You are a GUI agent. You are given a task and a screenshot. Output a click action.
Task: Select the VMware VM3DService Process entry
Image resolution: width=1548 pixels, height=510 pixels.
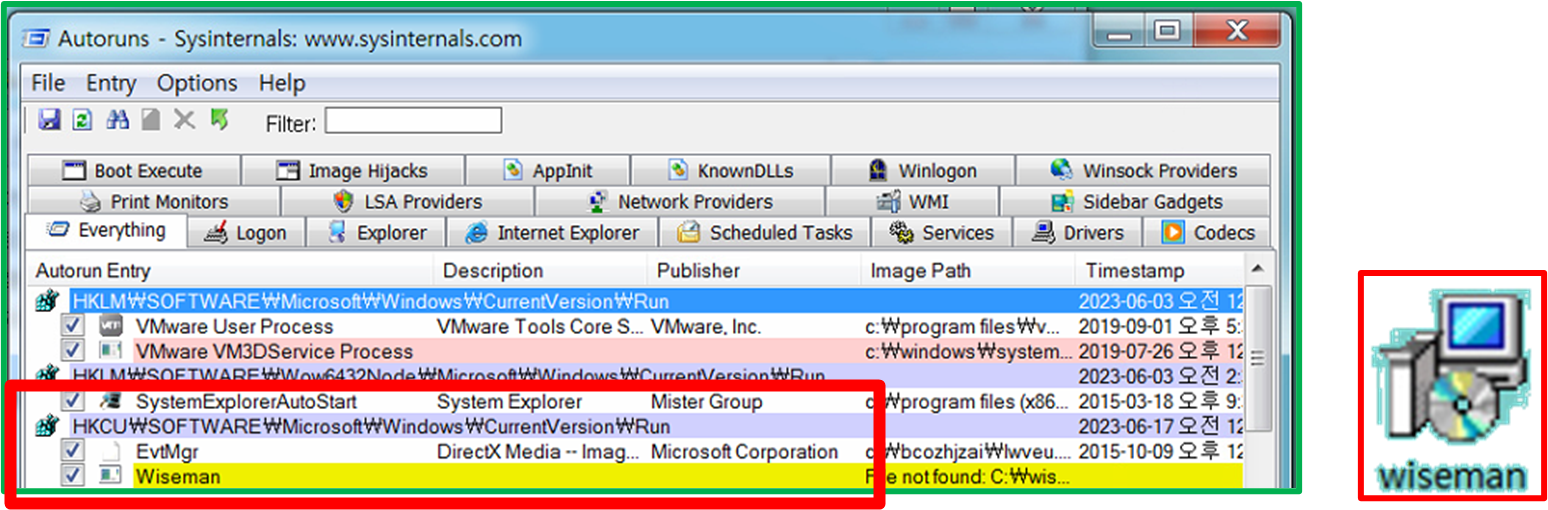[x=274, y=351]
